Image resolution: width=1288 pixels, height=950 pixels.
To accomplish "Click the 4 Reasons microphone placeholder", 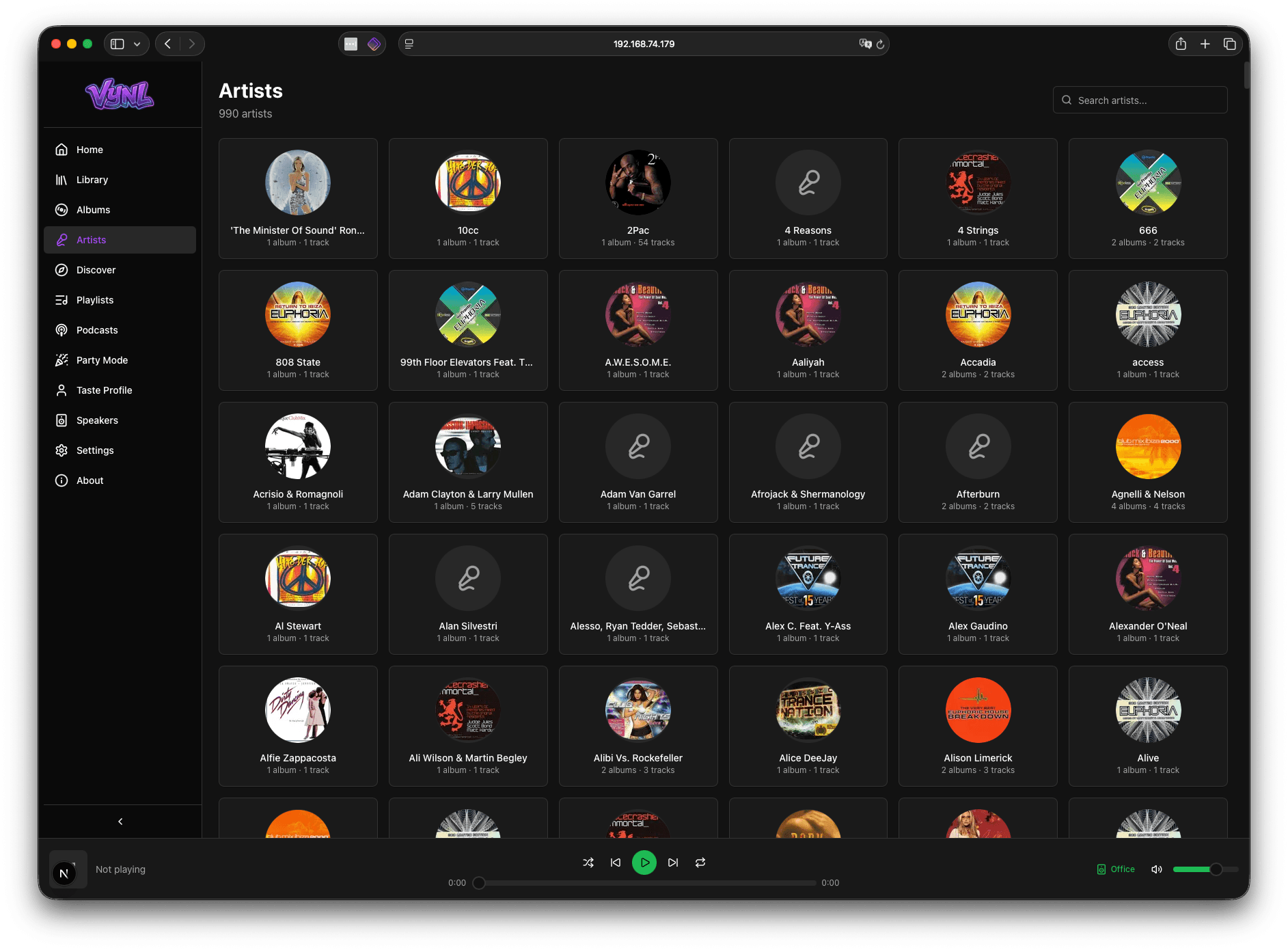I will 808,182.
